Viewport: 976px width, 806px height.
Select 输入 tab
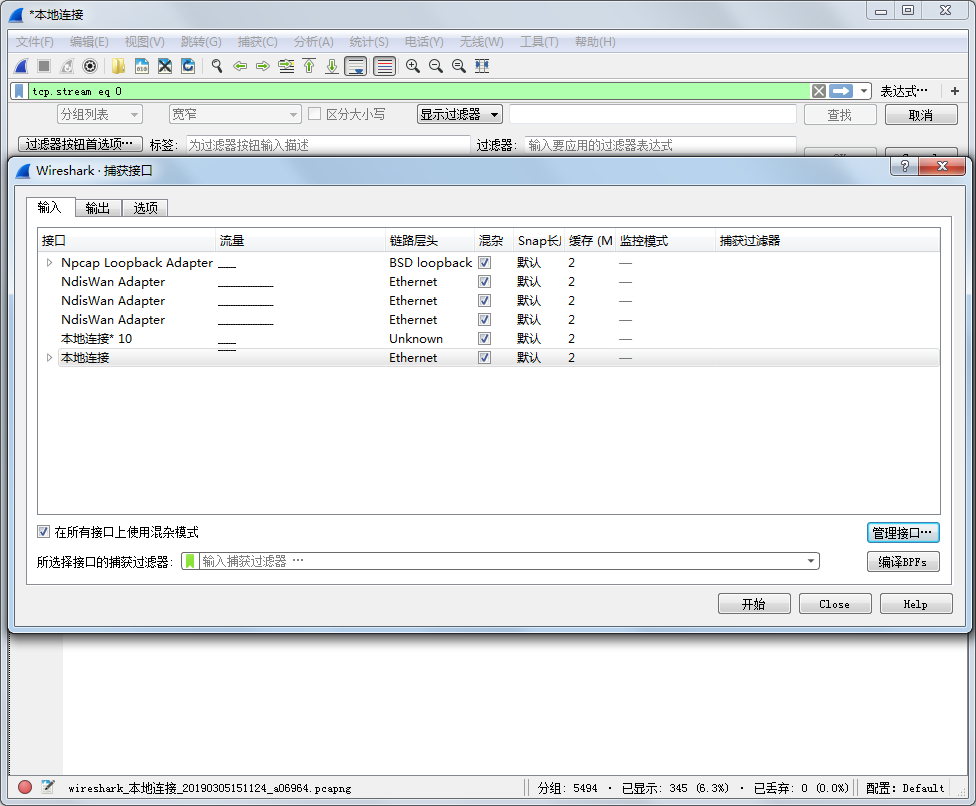(50, 207)
